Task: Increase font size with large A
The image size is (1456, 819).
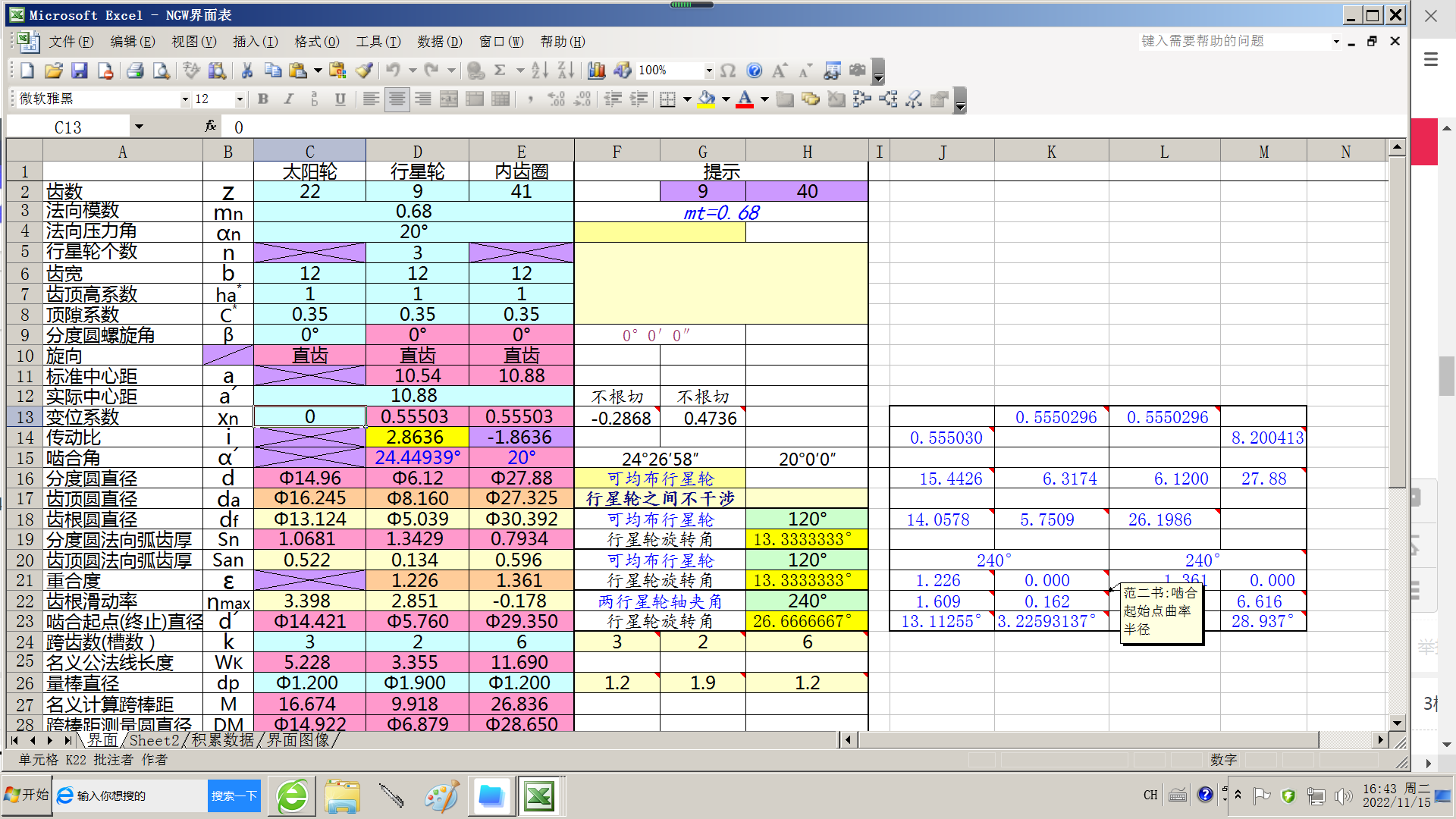Action: point(779,71)
